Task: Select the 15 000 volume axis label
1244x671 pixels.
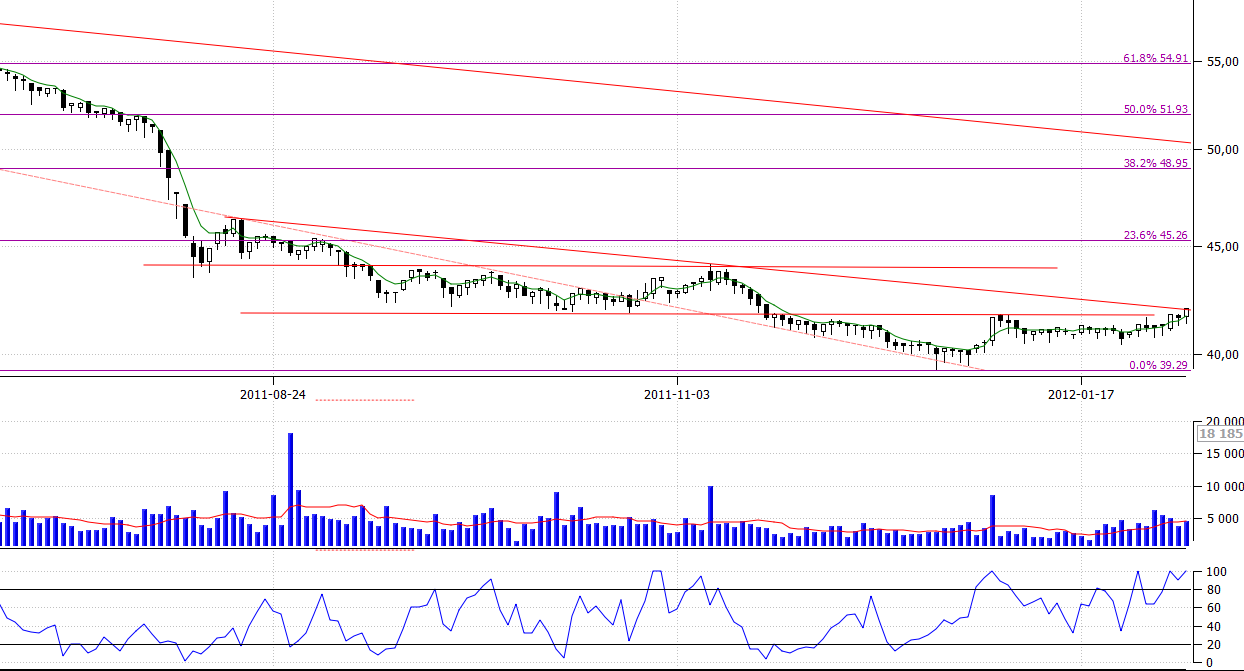Action: 1220,454
